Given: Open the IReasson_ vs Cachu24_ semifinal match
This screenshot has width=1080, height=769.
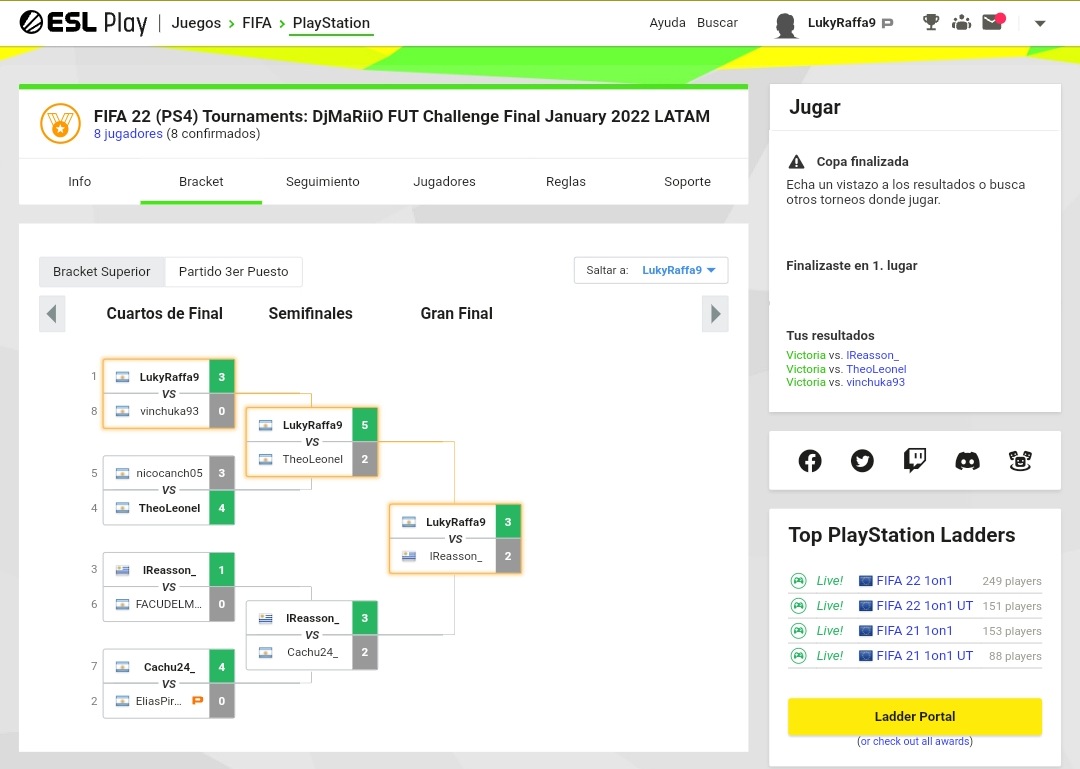Looking at the screenshot, I should (x=312, y=635).
